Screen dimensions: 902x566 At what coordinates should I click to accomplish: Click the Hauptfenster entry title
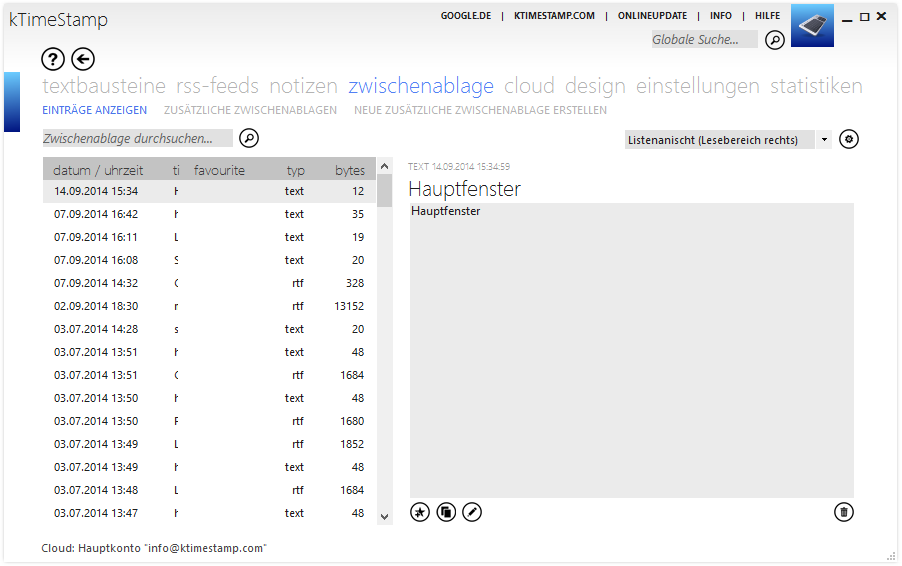(x=465, y=189)
